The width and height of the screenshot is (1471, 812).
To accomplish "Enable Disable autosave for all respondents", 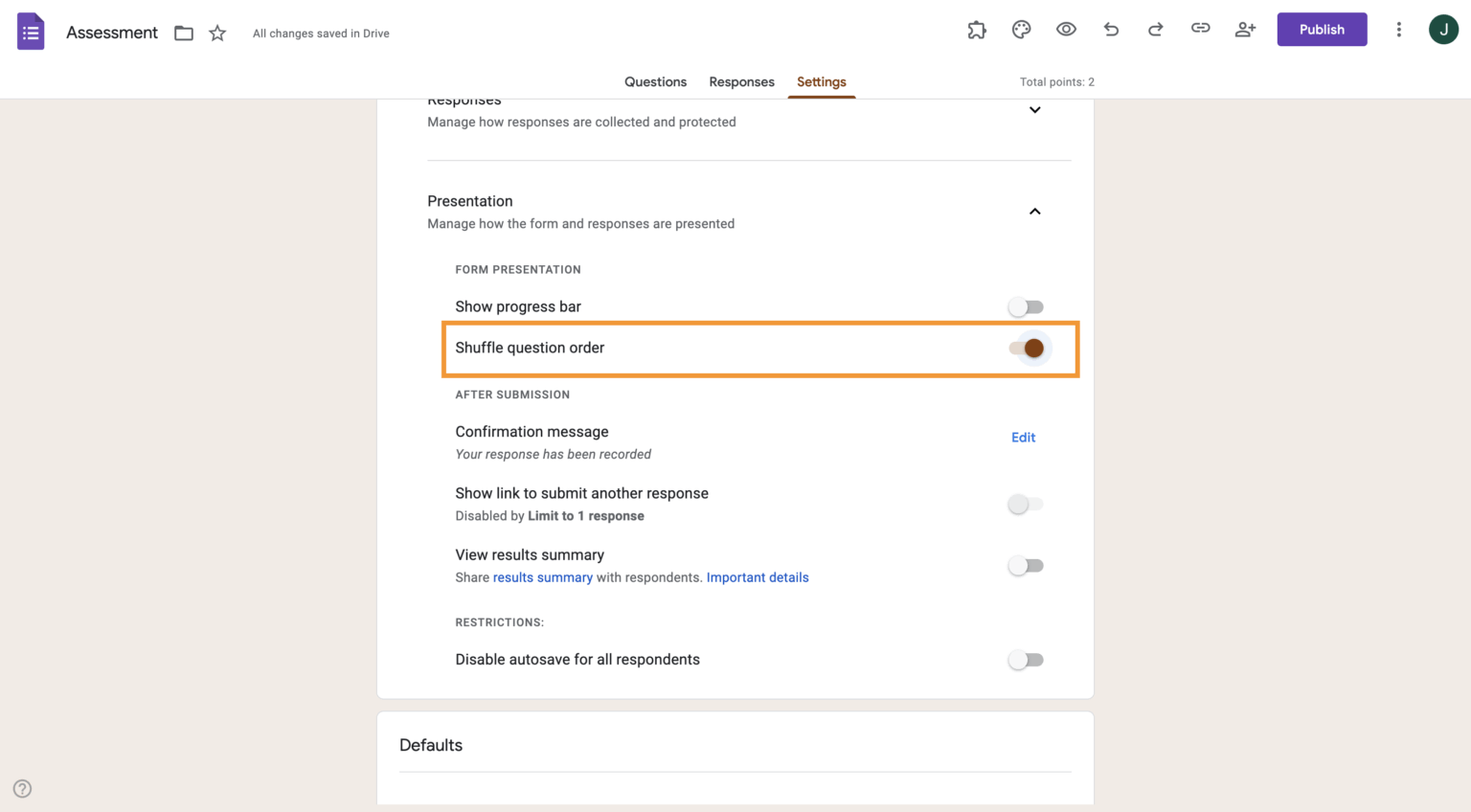I will click(1025, 660).
